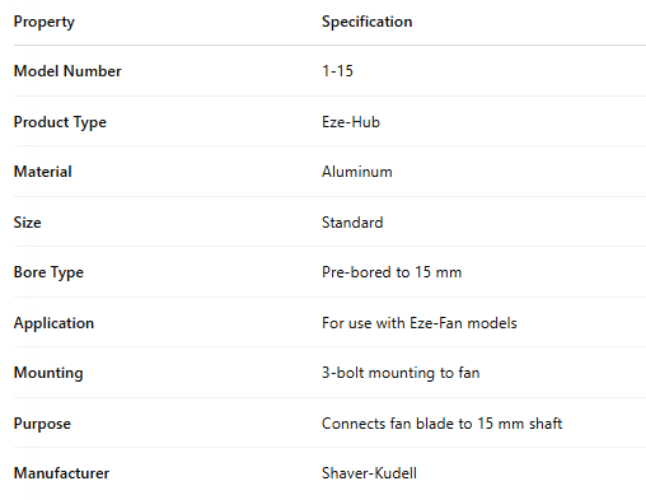Select the Product Type label
Screen dimensions: 646x500
point(59,122)
